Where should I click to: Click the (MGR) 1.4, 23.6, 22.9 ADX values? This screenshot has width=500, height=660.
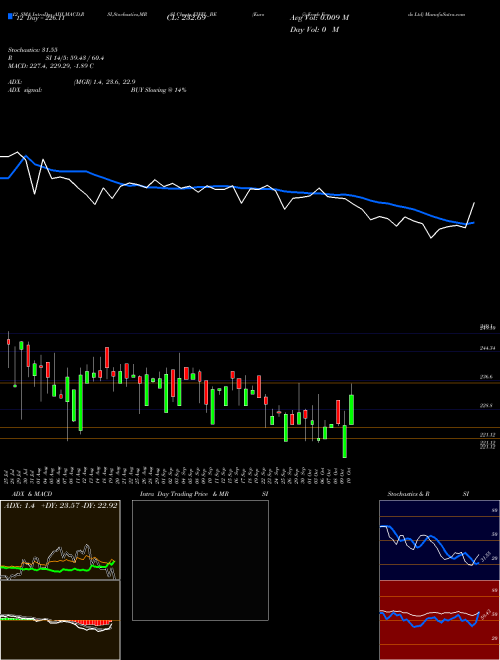pos(104,82)
